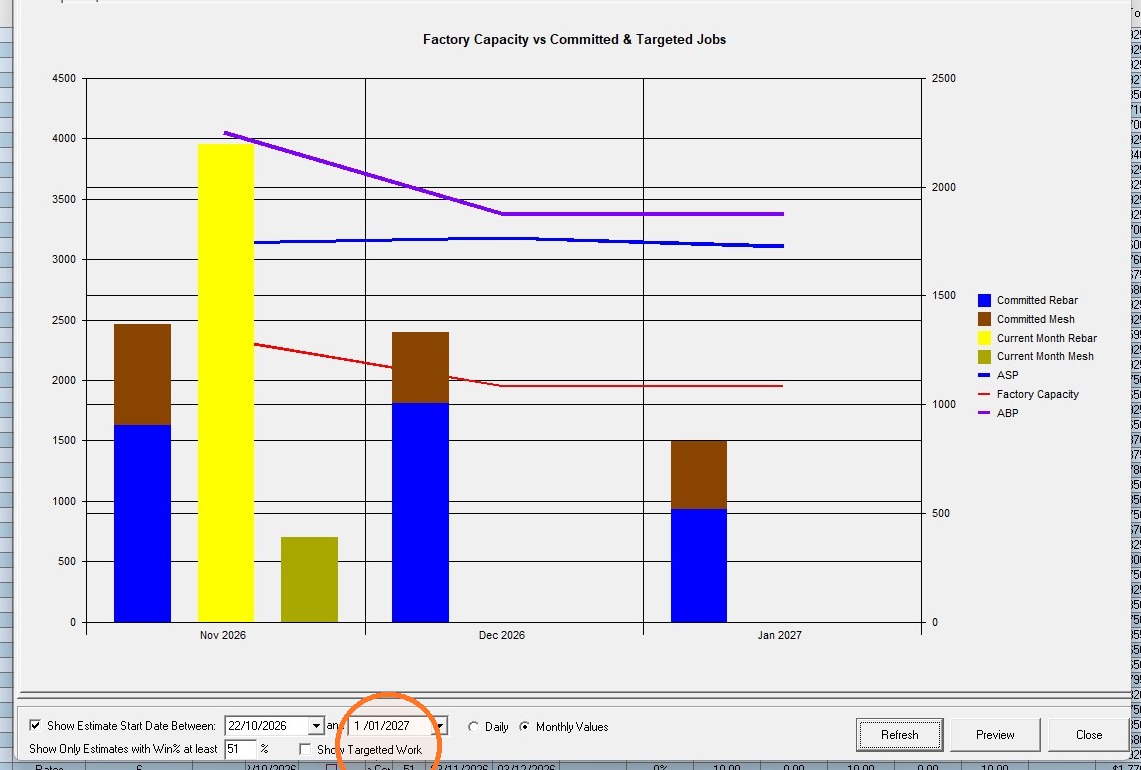Click the chart title Factory Capacity vs Committed & Targeted Jobs
1141x770 pixels.
pos(574,39)
